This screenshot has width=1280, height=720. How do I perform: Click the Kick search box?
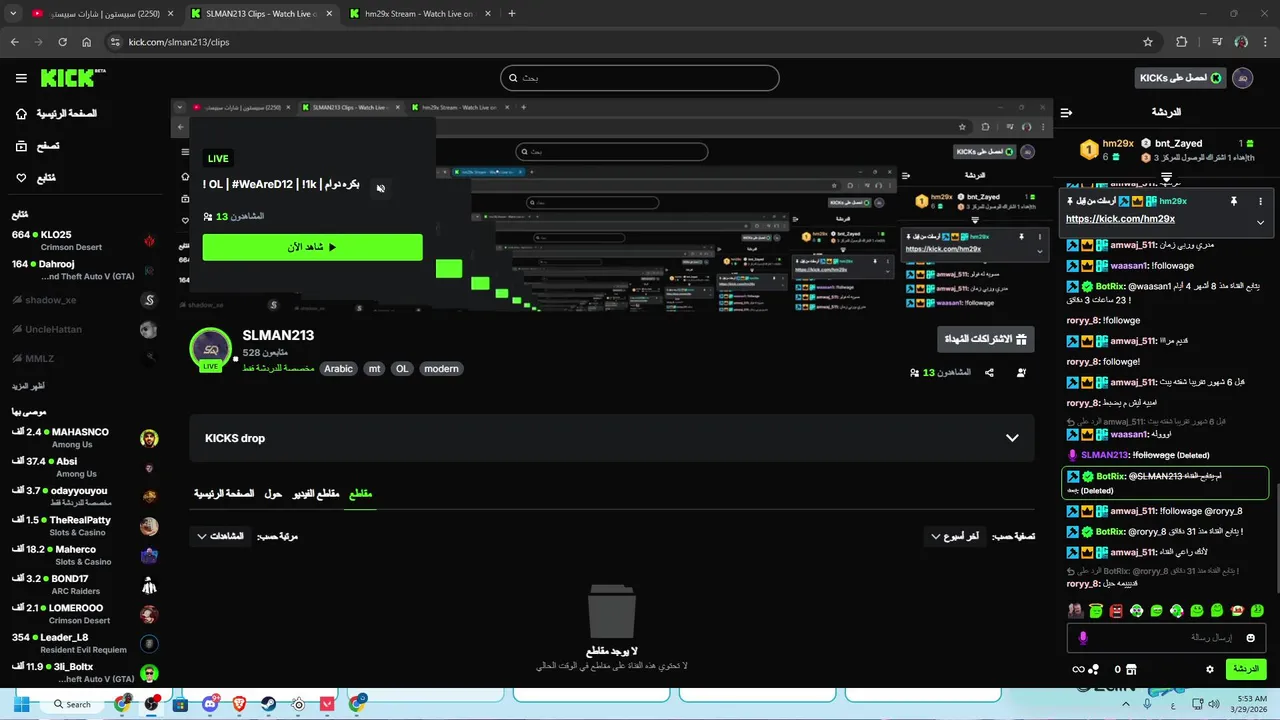click(639, 78)
